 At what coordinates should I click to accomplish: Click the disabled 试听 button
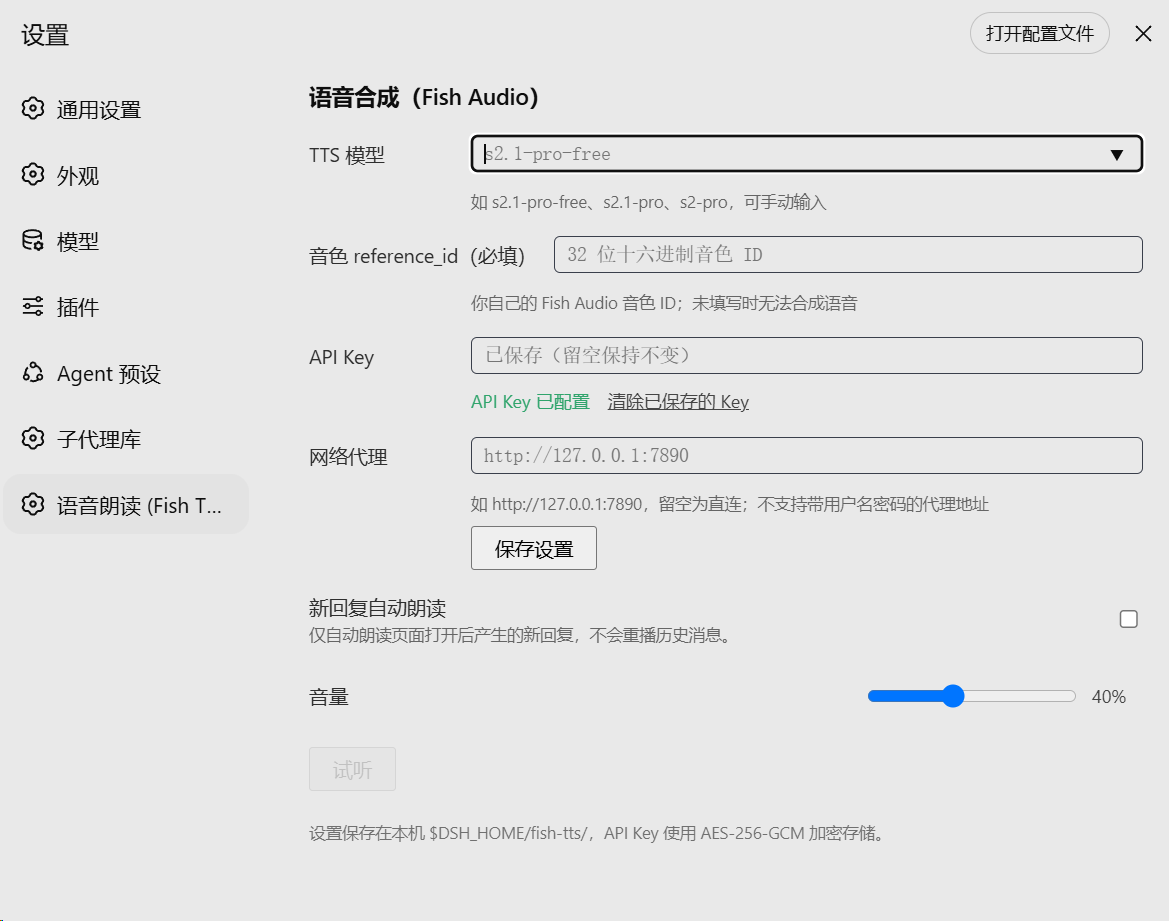353,769
